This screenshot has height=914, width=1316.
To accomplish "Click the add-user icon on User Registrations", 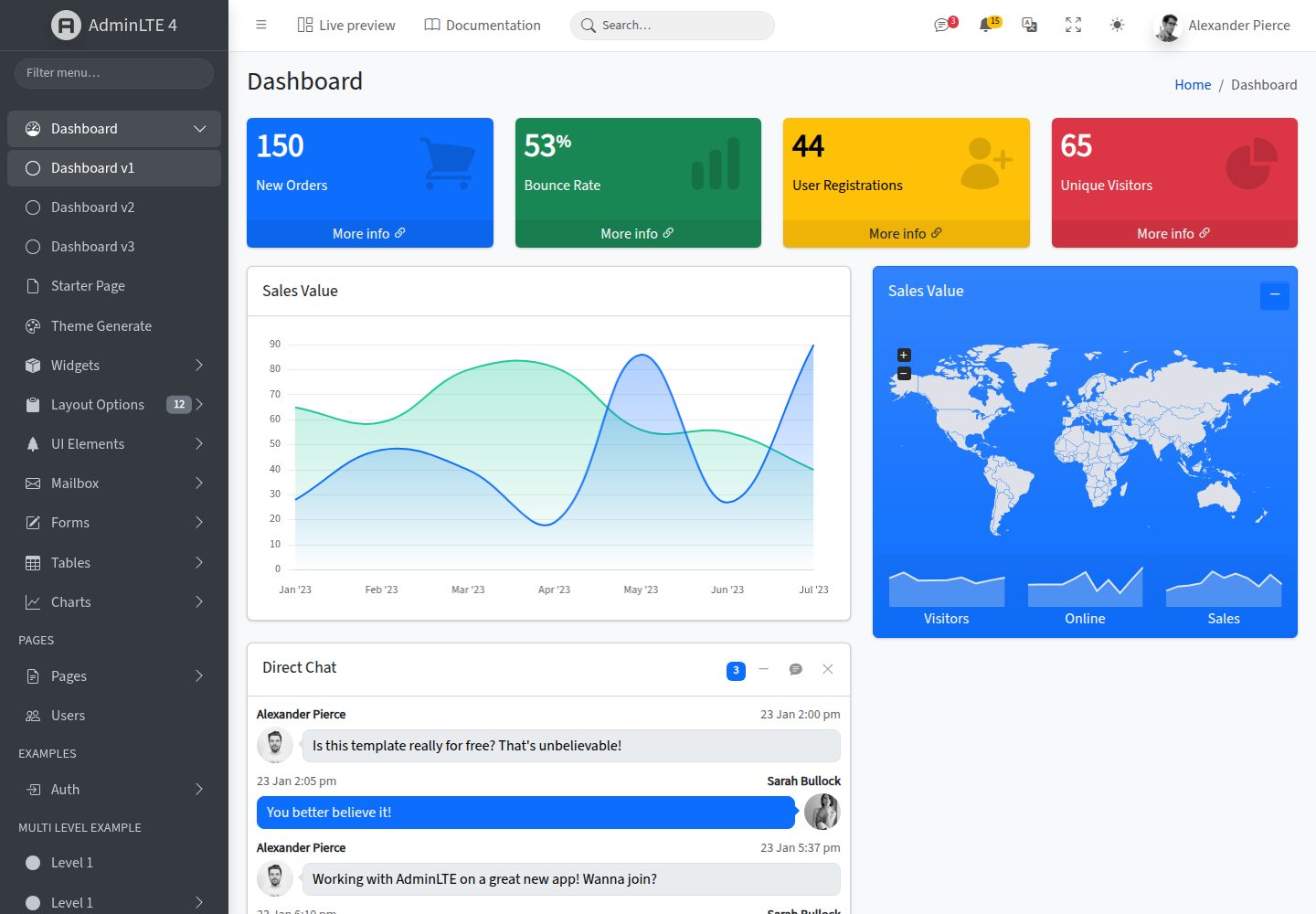I will (x=986, y=163).
